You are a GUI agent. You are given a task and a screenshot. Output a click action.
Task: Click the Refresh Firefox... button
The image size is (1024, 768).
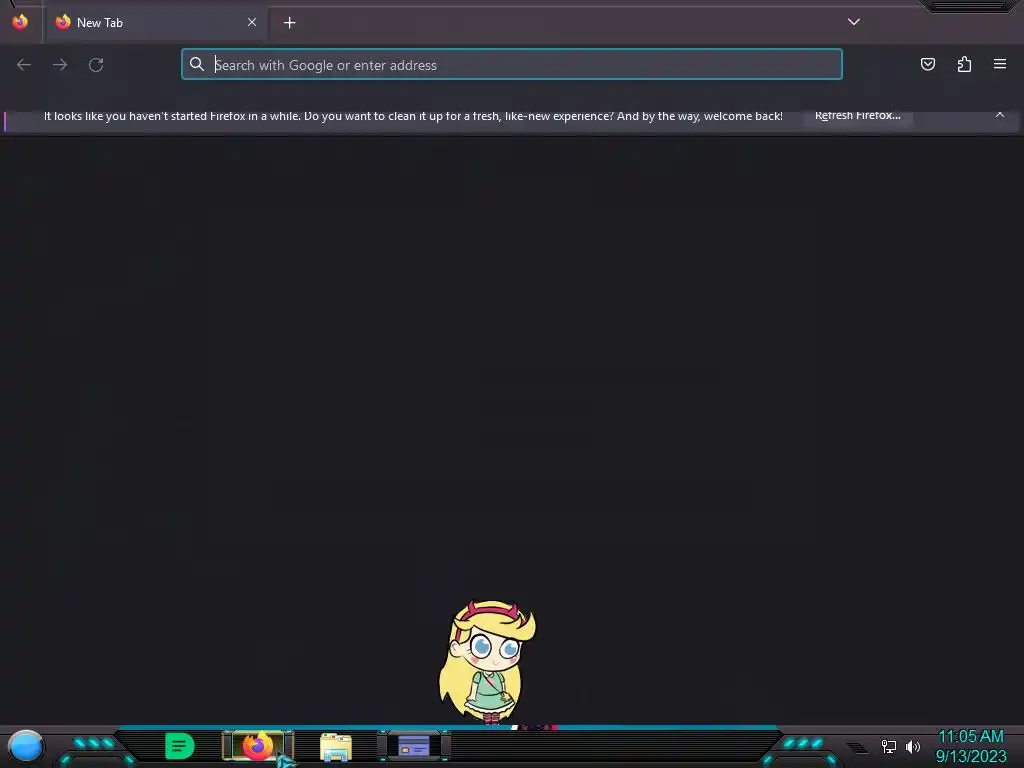click(x=857, y=116)
